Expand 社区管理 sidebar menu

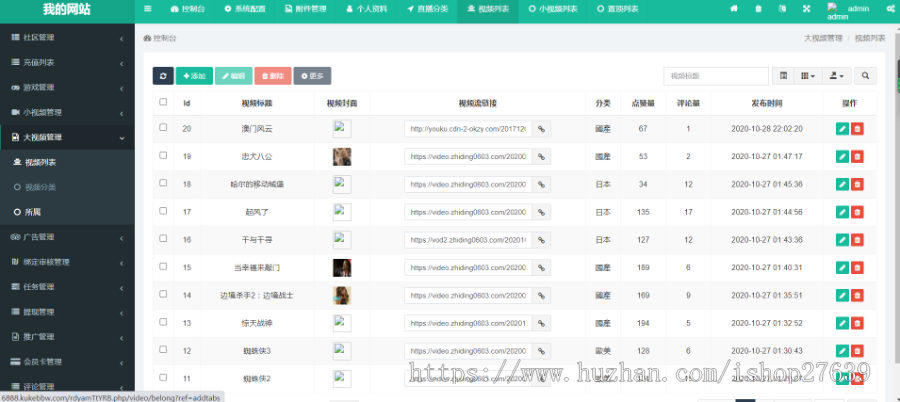tap(67, 38)
